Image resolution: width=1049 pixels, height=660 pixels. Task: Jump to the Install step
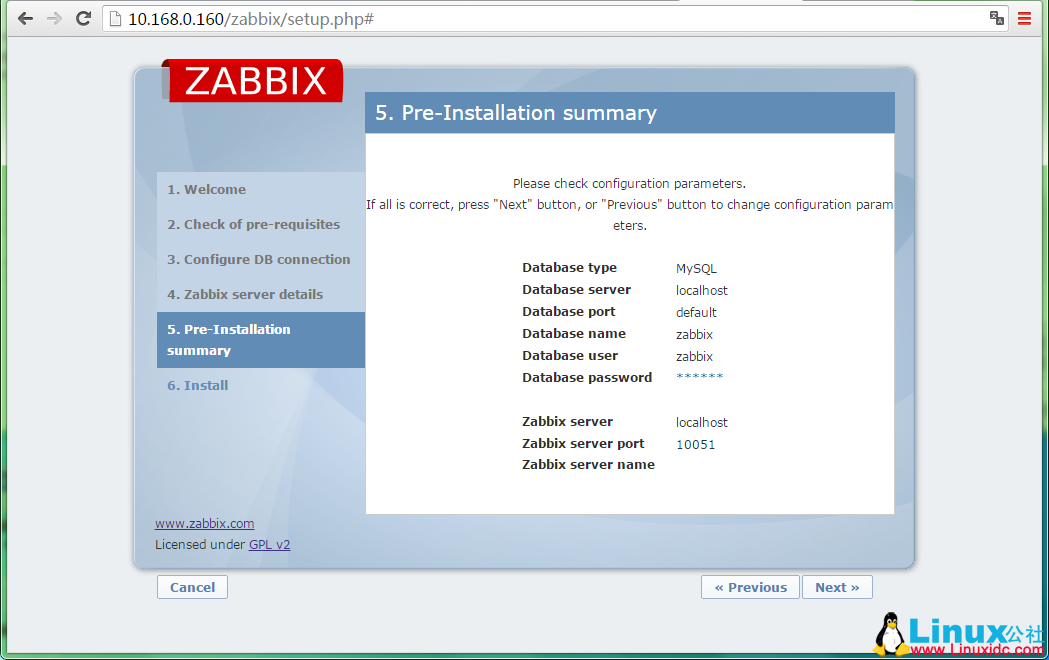click(x=197, y=385)
